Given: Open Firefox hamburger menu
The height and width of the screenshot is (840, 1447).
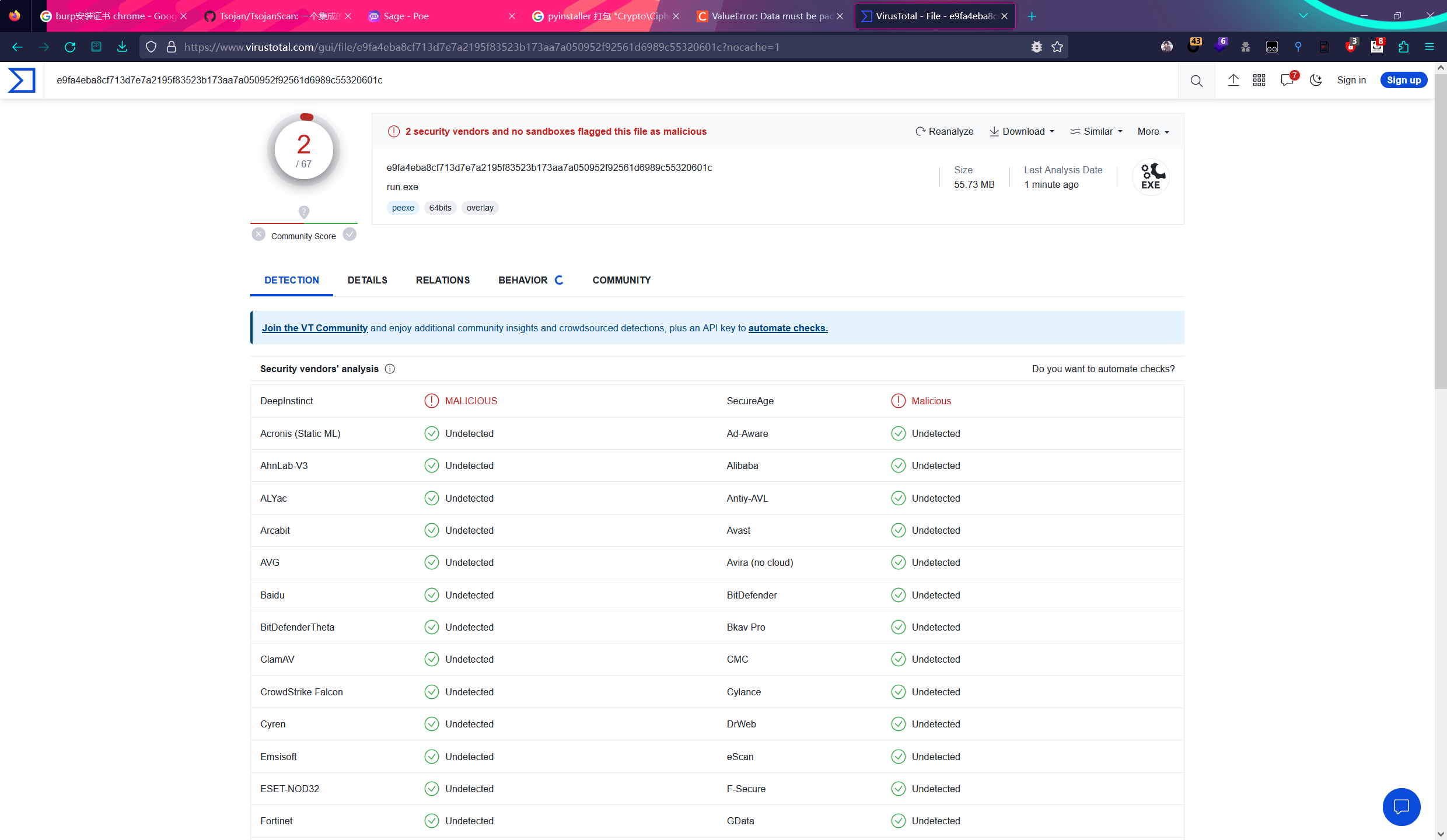Looking at the screenshot, I should pyautogui.click(x=1429, y=47).
